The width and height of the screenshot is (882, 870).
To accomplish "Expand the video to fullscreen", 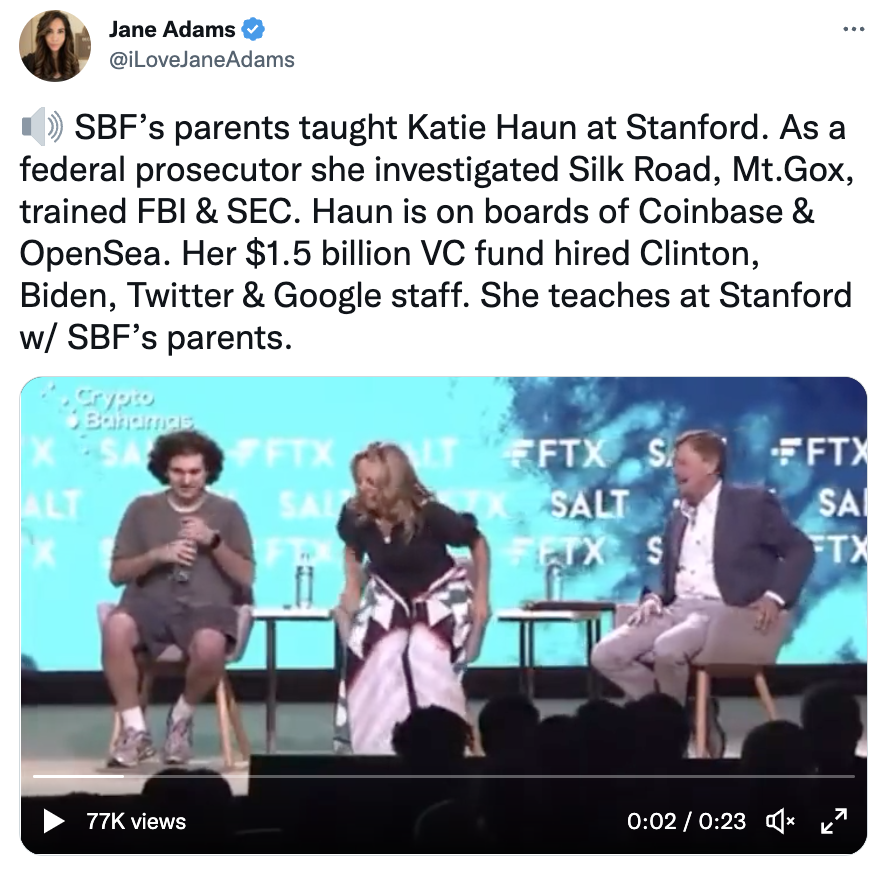I will tap(834, 821).
